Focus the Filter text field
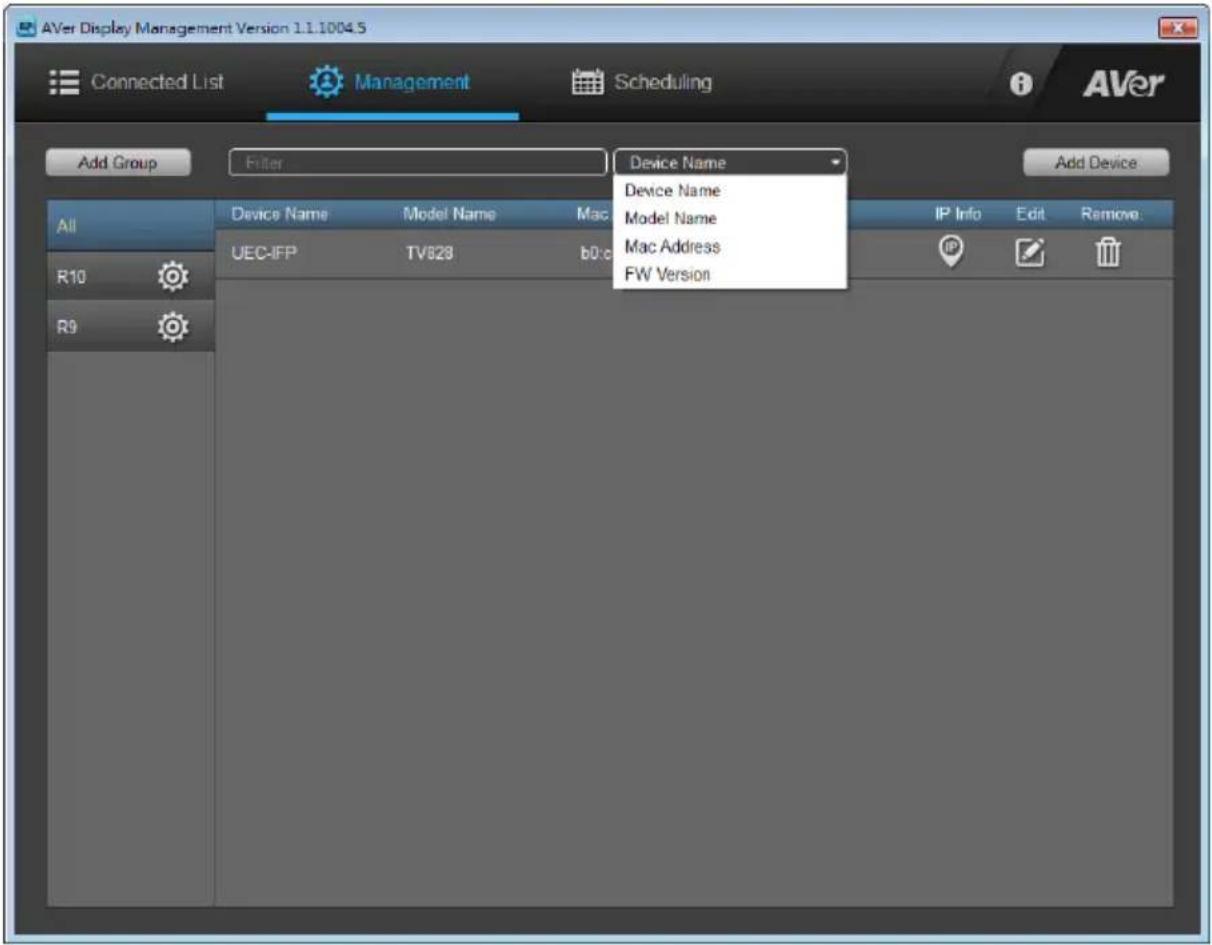Screen dimensions: 1212x945 418,163
